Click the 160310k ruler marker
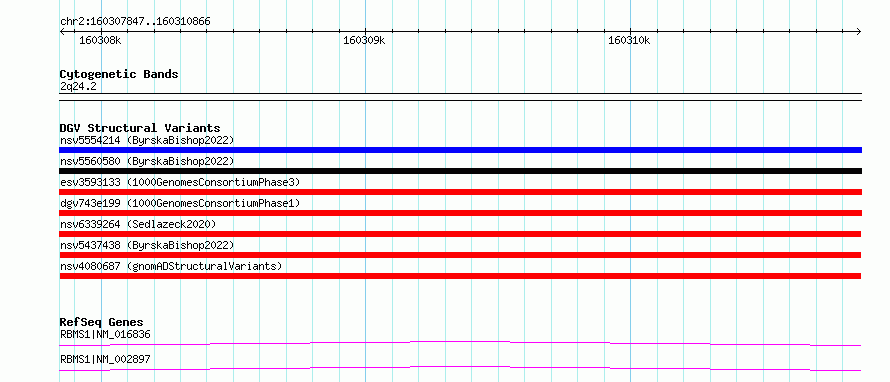The image size is (890, 382). 629,40
